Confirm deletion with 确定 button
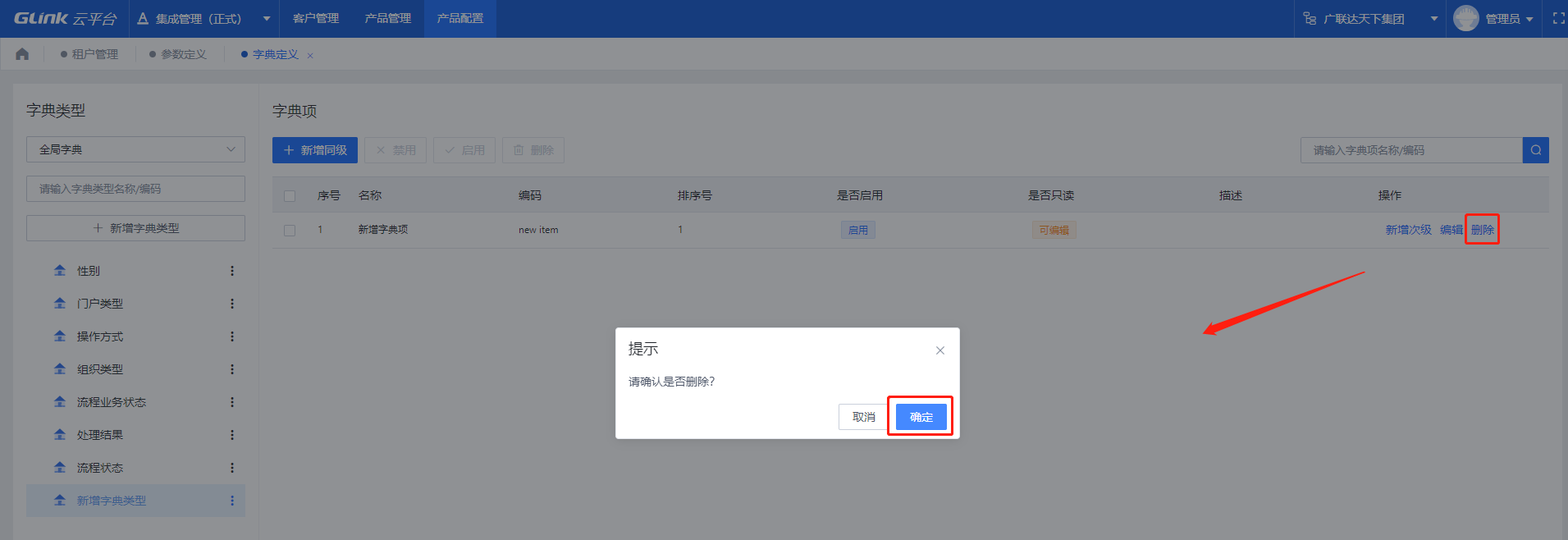This screenshot has height=540, width=1568. pos(921,417)
